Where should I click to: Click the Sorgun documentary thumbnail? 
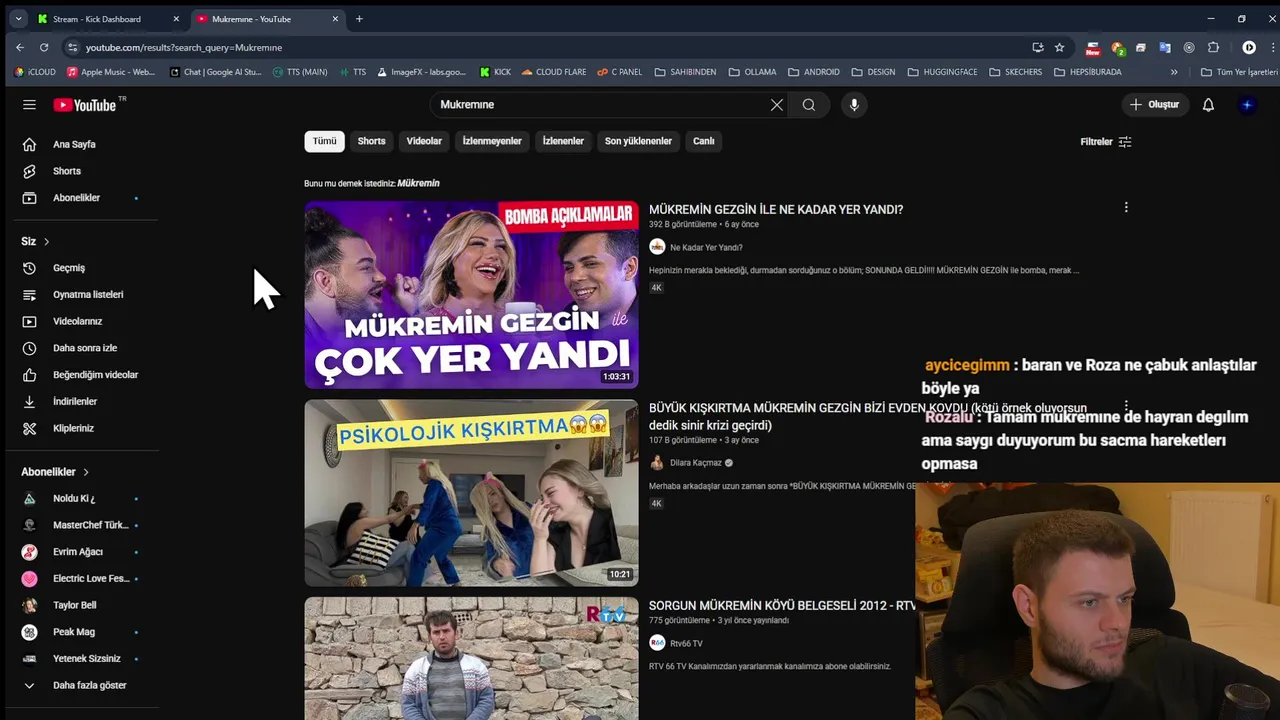pos(471,658)
